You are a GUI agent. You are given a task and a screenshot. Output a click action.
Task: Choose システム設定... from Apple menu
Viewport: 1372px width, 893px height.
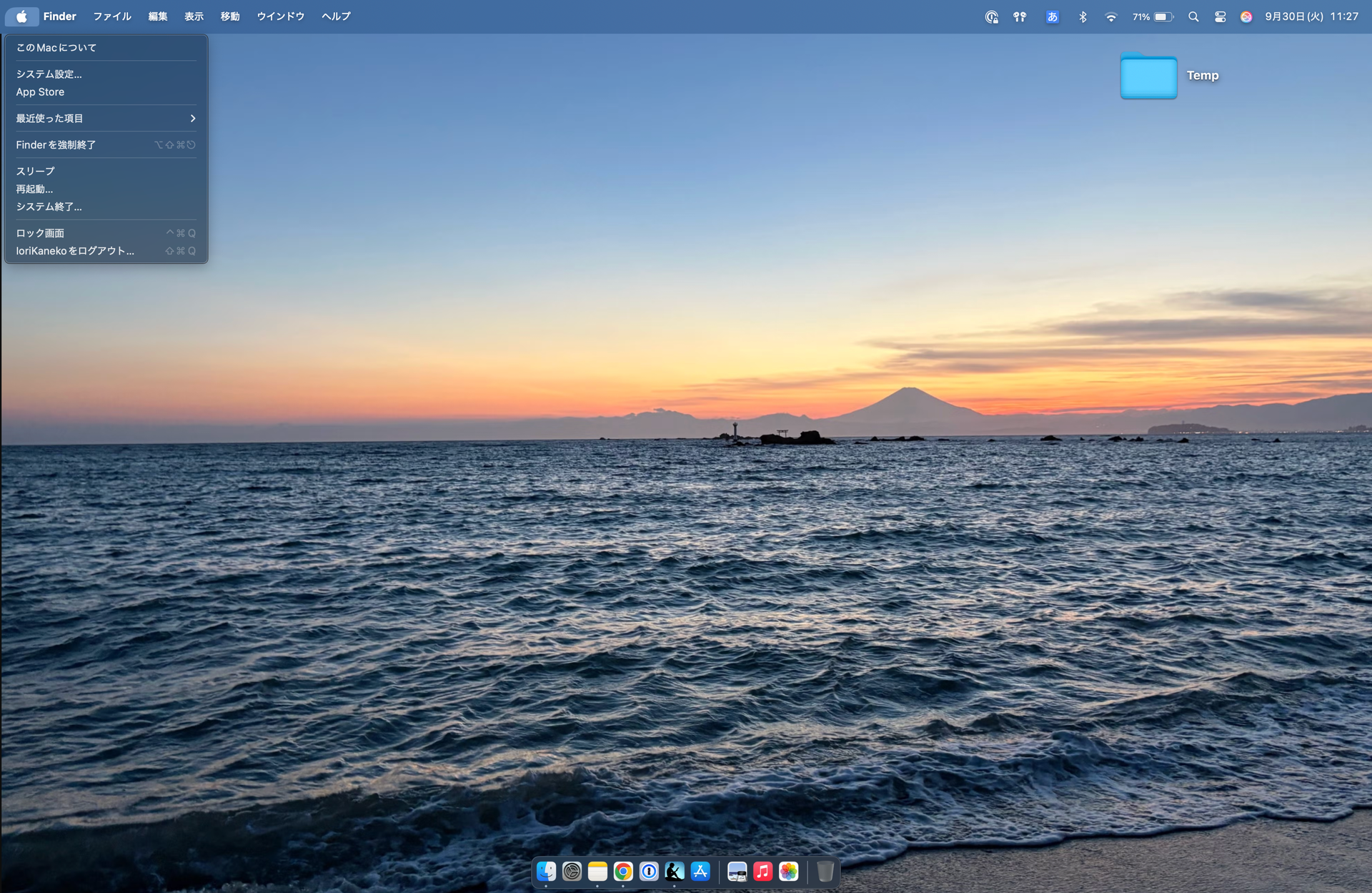49,74
